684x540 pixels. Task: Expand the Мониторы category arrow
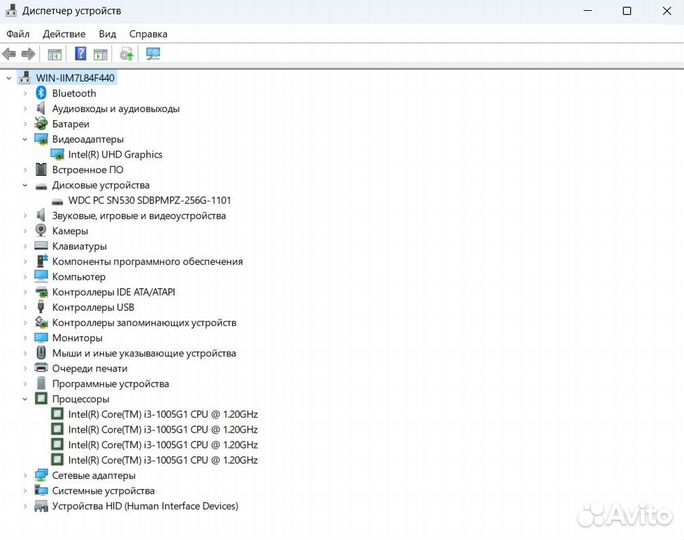coord(25,338)
